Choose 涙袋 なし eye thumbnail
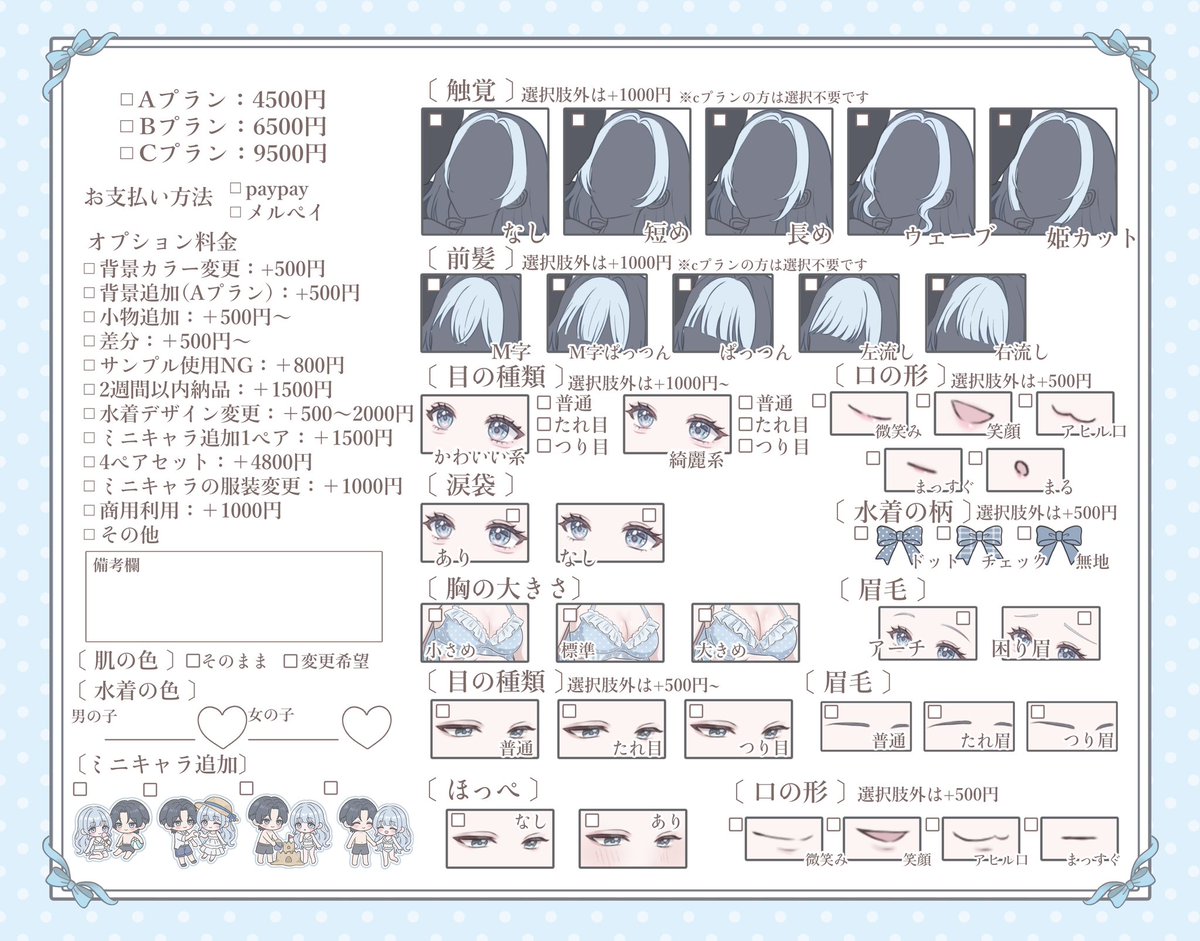 tap(609, 534)
